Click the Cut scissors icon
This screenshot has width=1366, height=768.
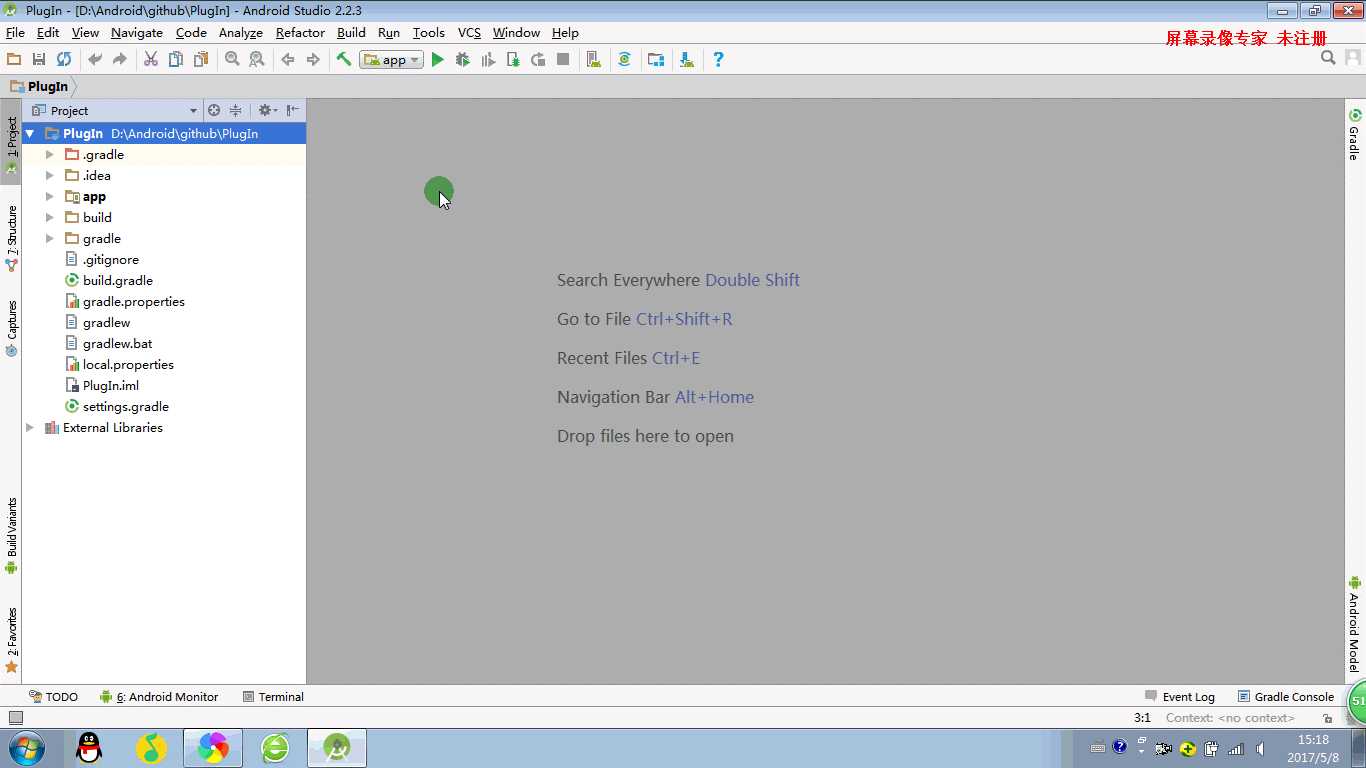[151, 59]
